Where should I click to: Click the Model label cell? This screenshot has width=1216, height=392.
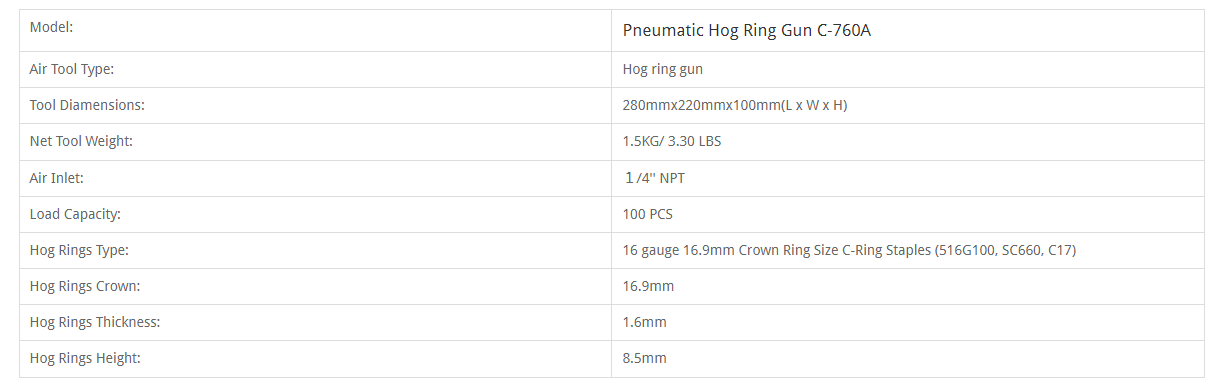315,30
